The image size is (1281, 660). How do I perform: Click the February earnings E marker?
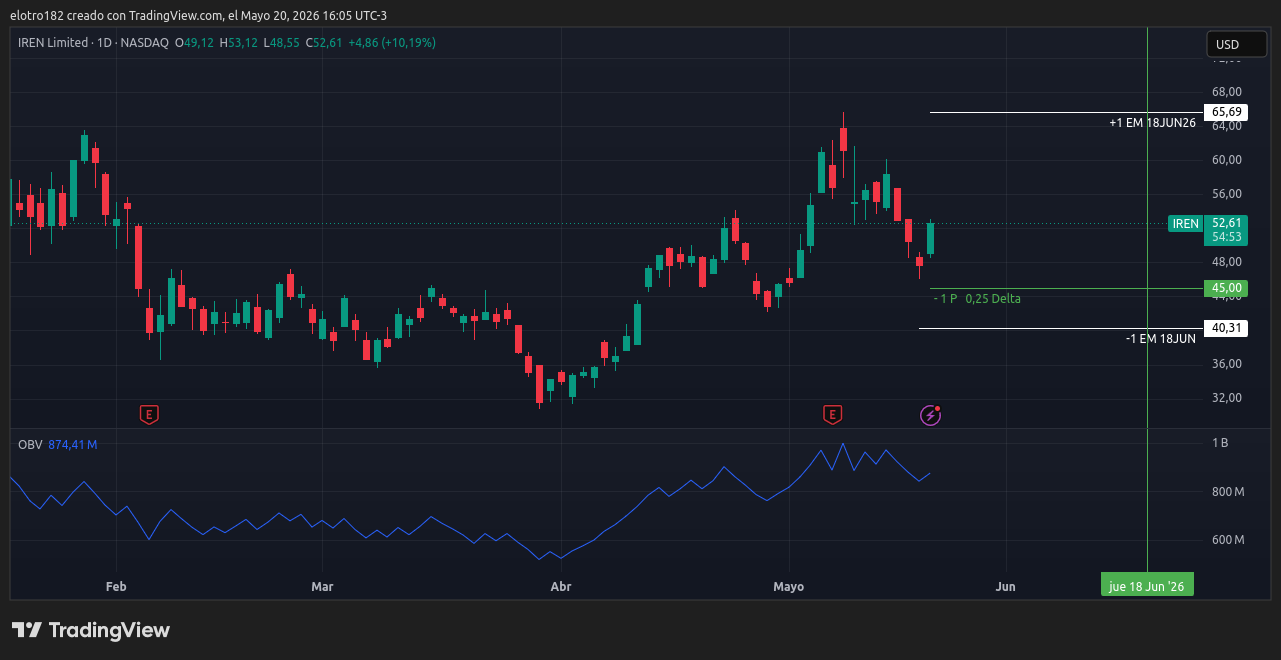click(x=149, y=414)
